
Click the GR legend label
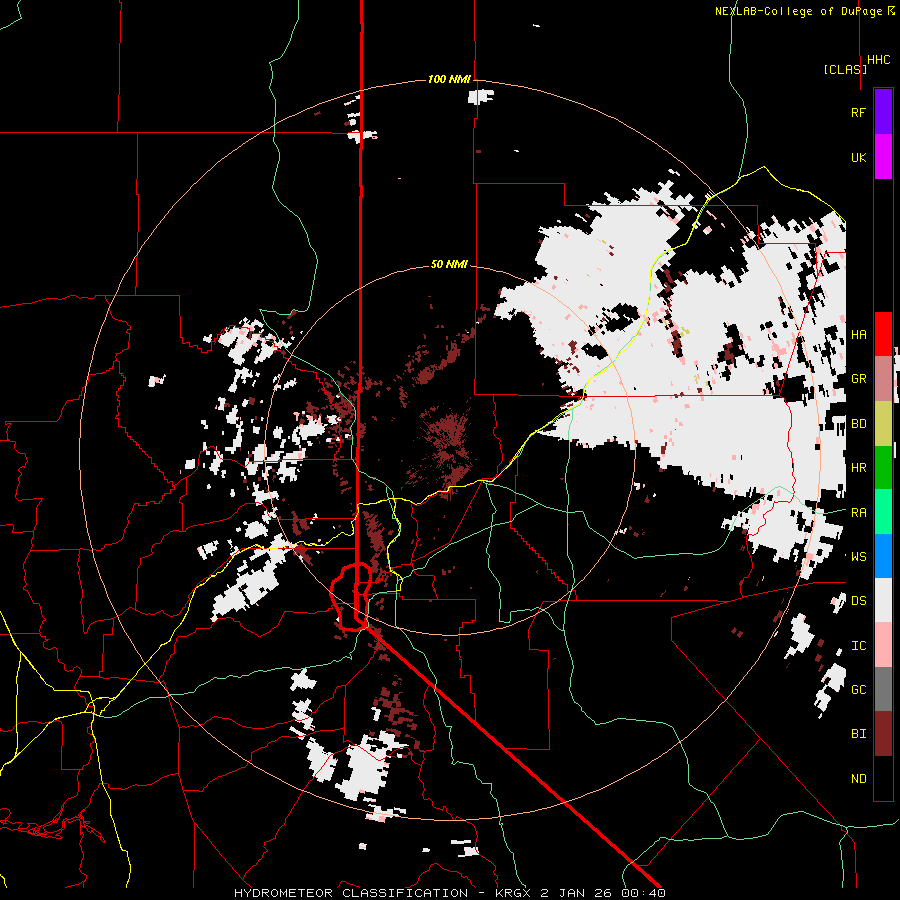tap(859, 379)
